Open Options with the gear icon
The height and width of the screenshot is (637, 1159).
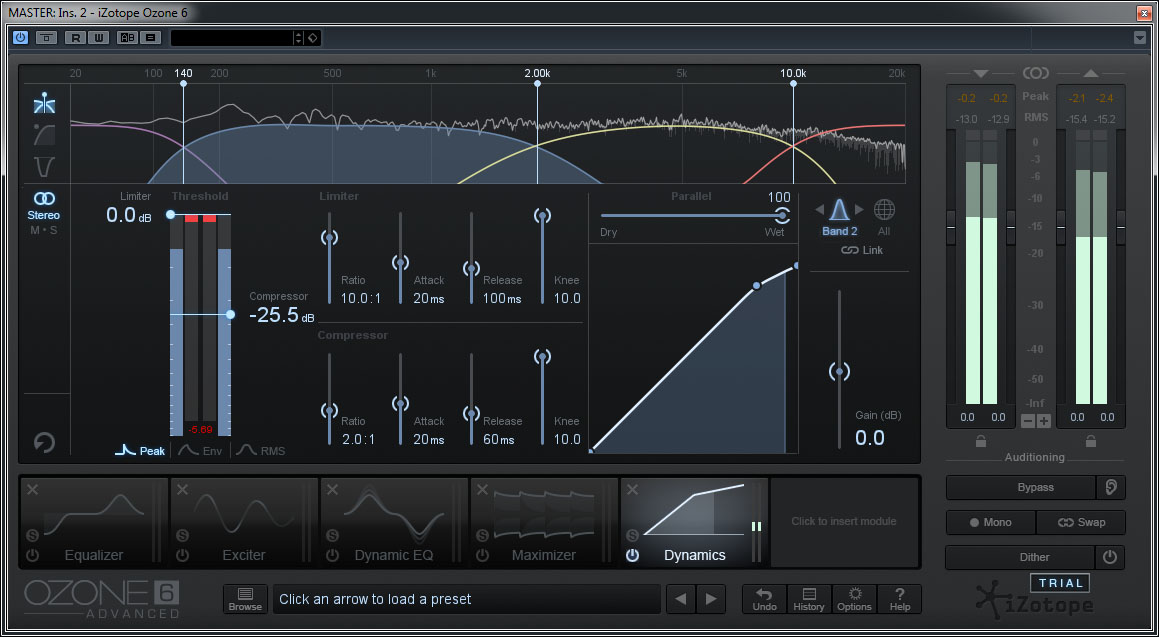point(854,599)
